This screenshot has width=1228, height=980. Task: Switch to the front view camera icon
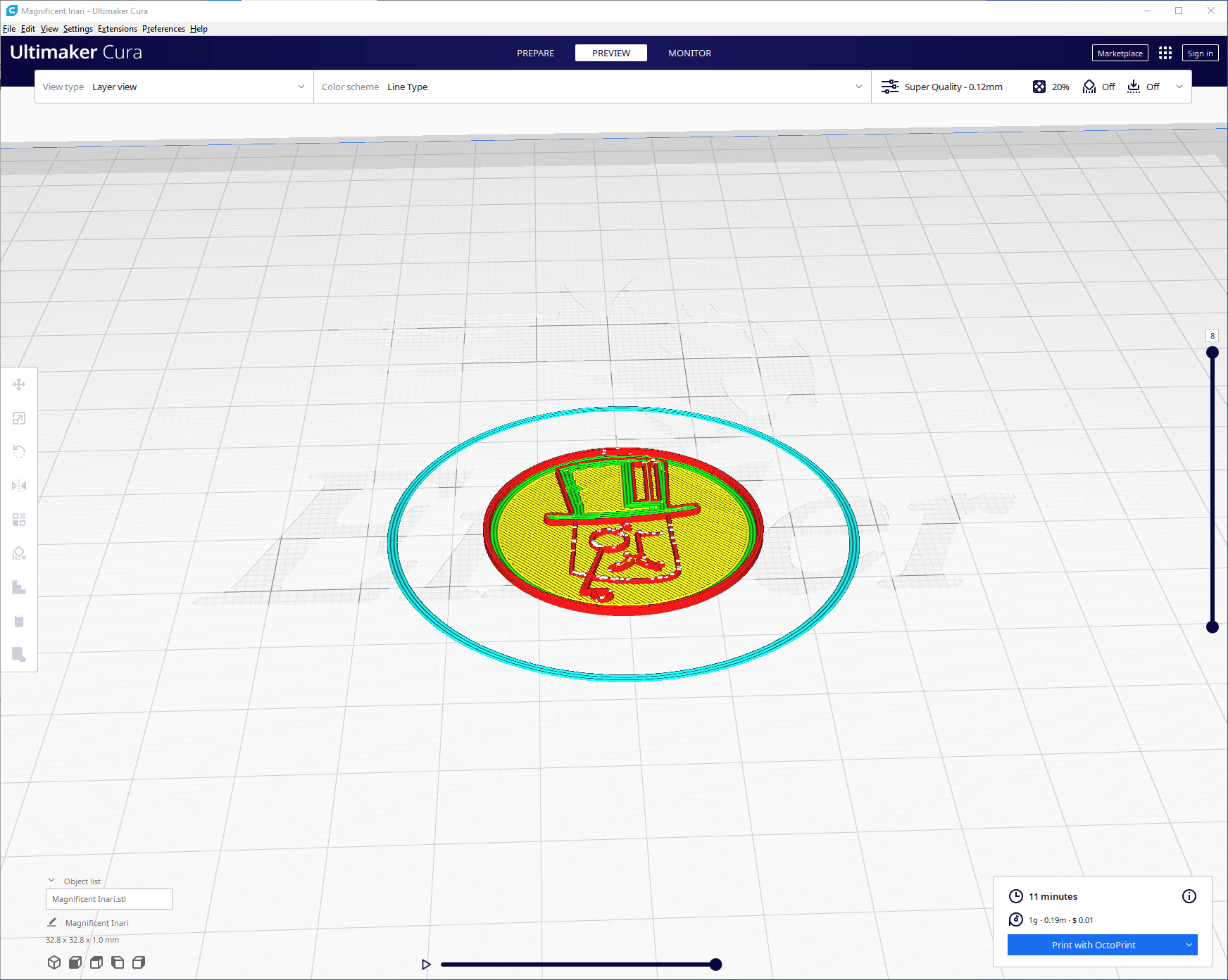[75, 962]
